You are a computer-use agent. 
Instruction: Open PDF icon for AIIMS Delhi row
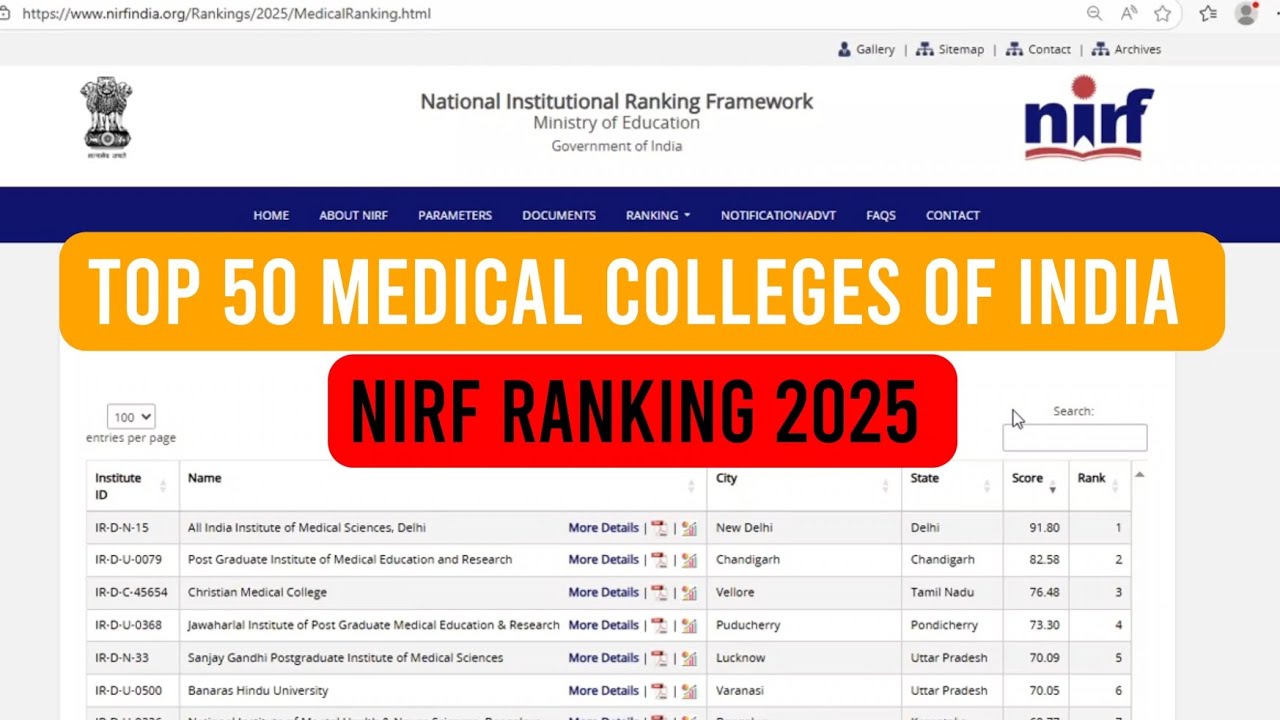(x=659, y=528)
